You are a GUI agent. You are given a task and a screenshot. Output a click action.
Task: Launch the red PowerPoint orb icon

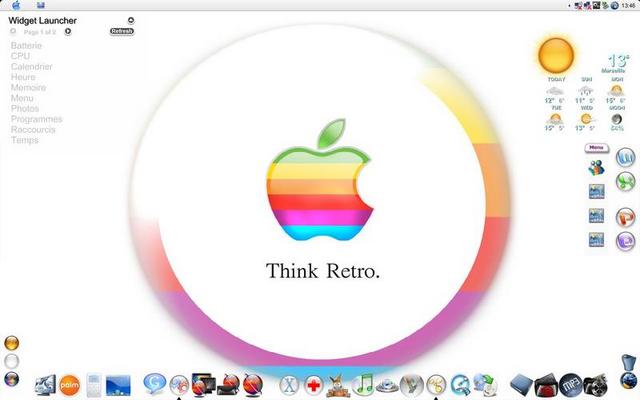[x=625, y=217]
